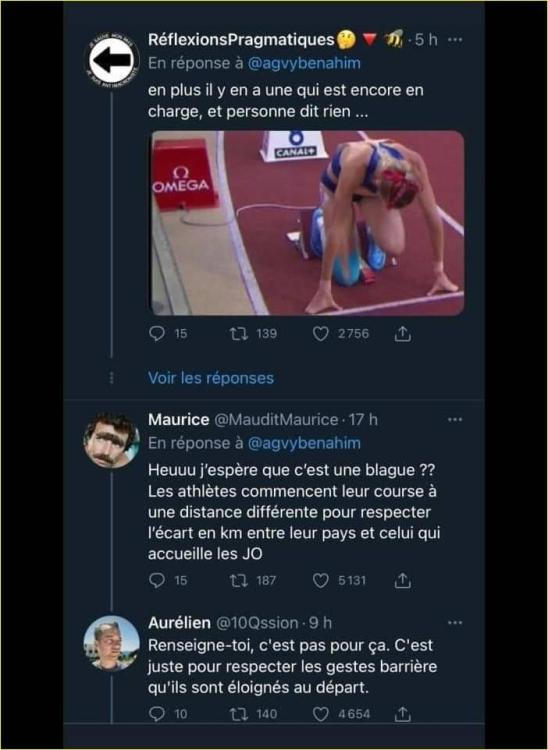The width and height of the screenshot is (548, 750).
Task: Retweet Aurélien's tweet with 140 retweets
Action: pos(239,714)
